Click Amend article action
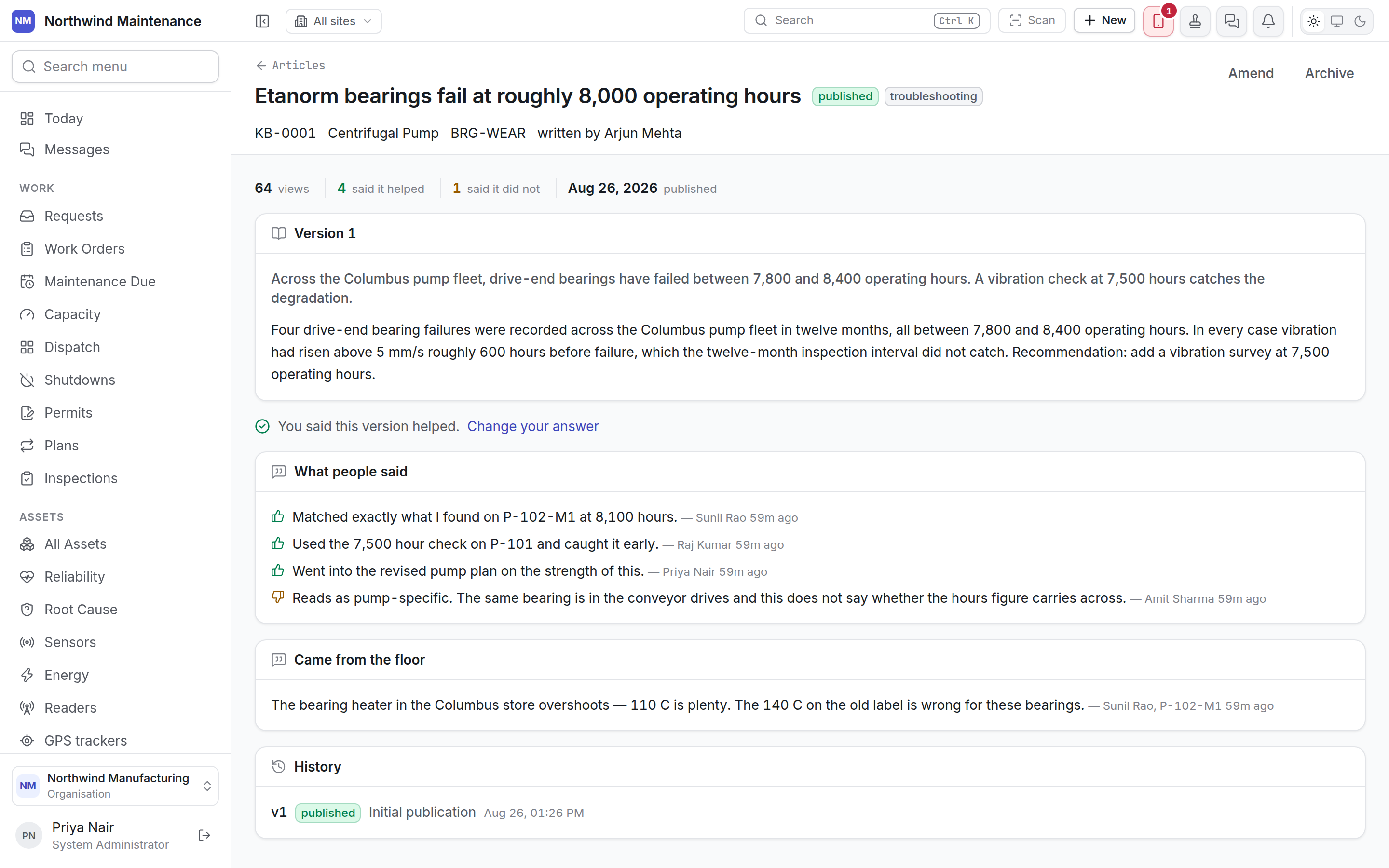 [x=1251, y=73]
